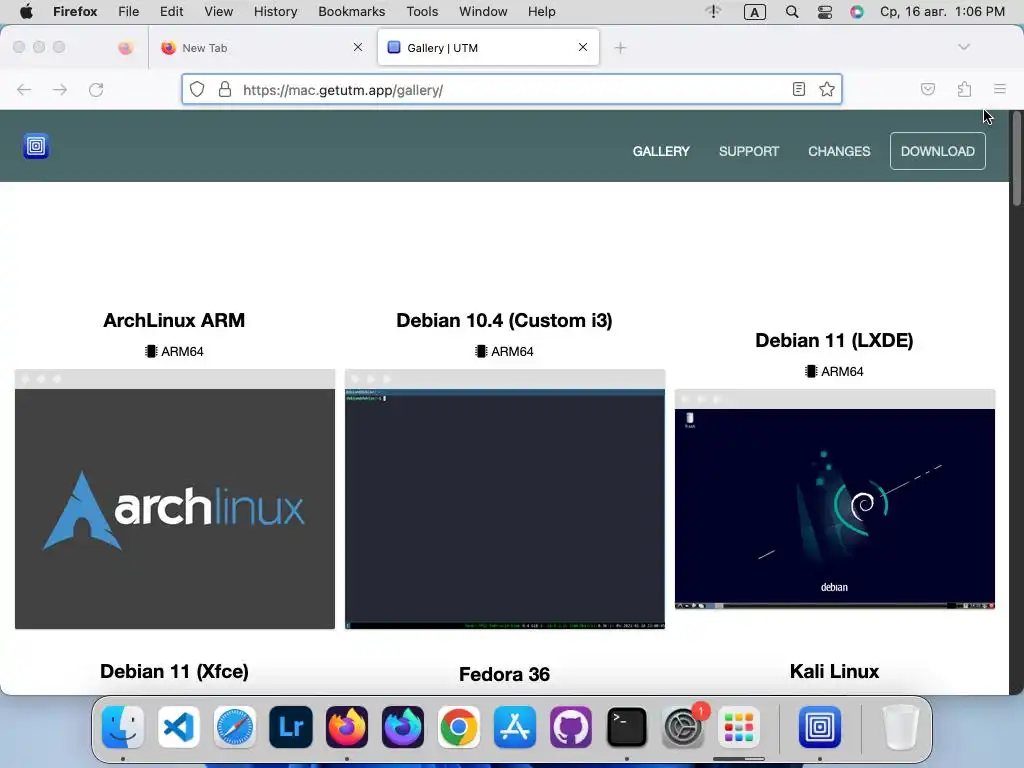Image resolution: width=1024 pixels, height=768 pixels.
Task: Click Siri icon in menu bar
Action: click(857, 12)
